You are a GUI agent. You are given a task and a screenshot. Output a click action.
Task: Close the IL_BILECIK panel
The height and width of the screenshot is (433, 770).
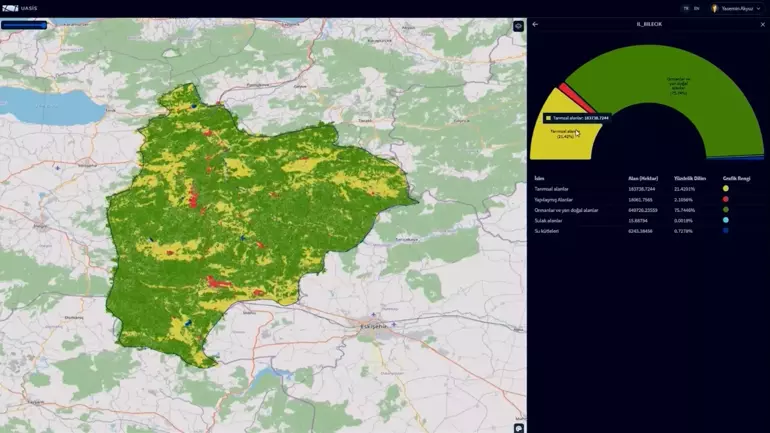click(x=762, y=24)
